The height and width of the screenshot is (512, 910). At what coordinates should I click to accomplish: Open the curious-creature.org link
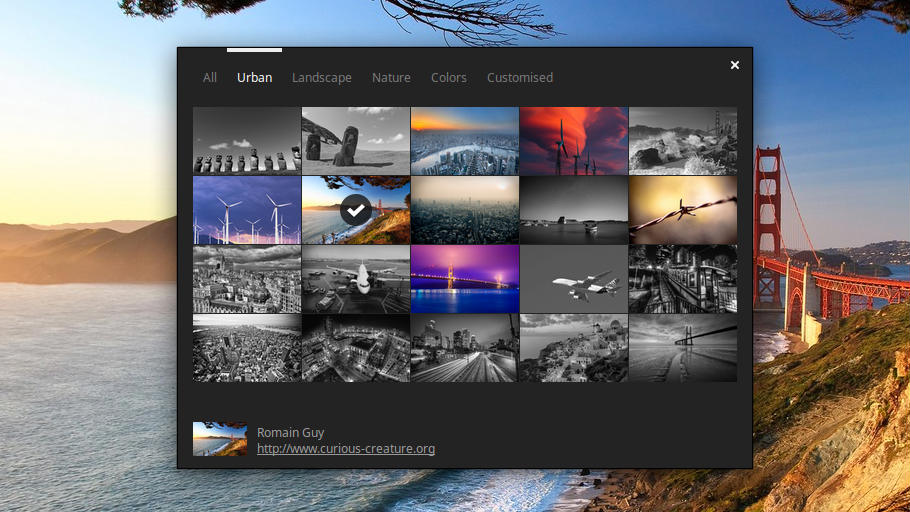(x=345, y=449)
